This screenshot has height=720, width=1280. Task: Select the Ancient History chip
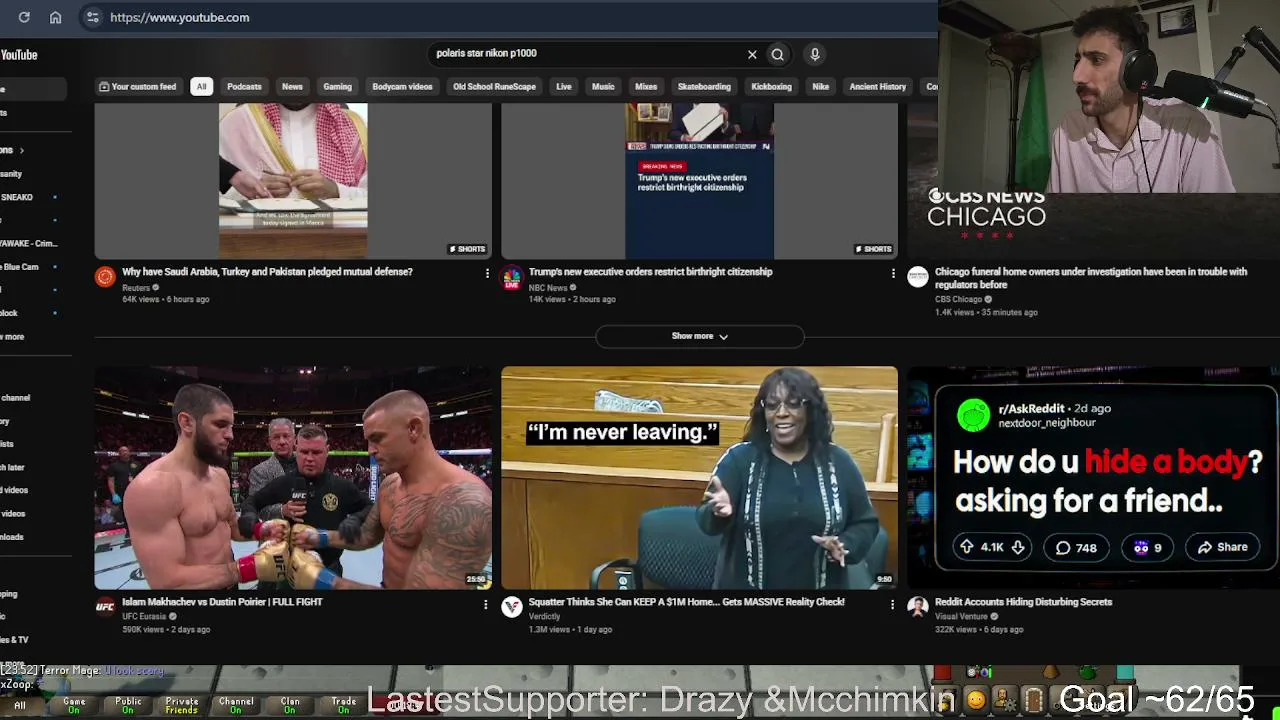(x=877, y=87)
